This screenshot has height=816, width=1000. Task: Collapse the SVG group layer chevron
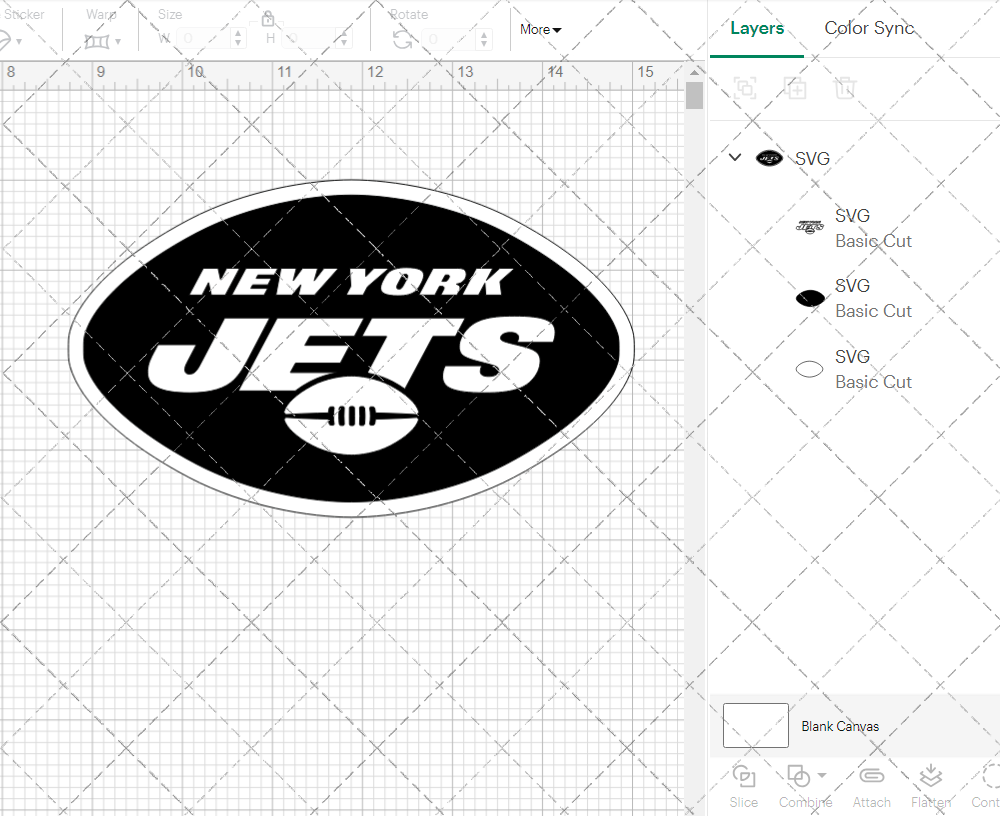point(735,158)
